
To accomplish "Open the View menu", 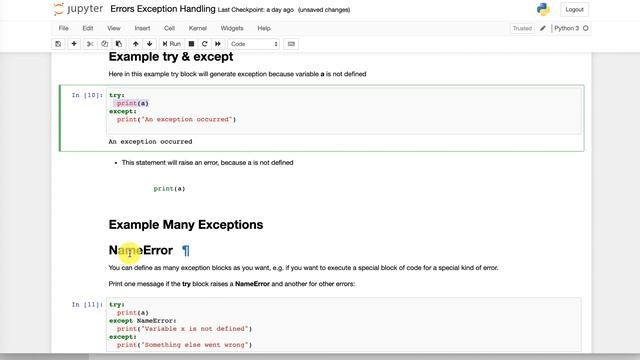I will click(114, 28).
